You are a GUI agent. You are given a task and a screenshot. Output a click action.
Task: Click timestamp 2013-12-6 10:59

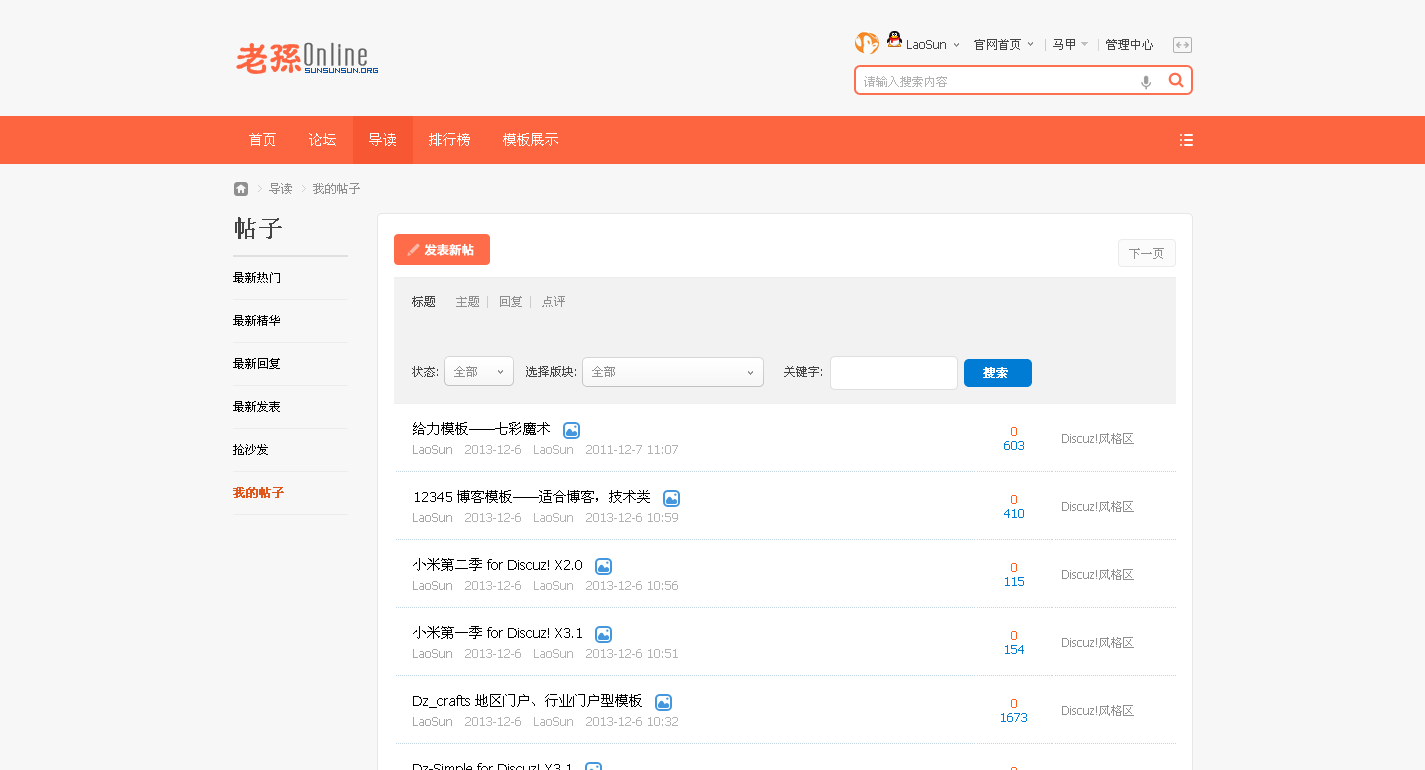click(x=632, y=518)
